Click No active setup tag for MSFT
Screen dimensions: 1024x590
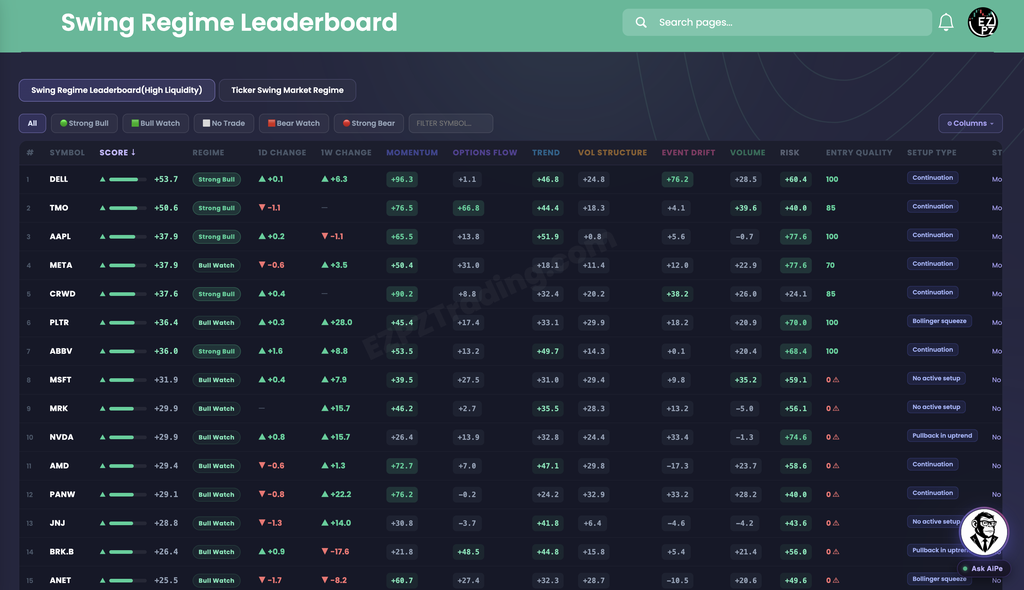tap(936, 378)
